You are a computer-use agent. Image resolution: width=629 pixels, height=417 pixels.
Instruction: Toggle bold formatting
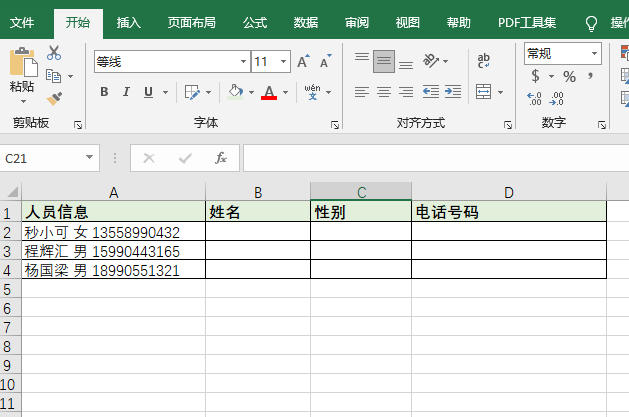click(x=104, y=92)
